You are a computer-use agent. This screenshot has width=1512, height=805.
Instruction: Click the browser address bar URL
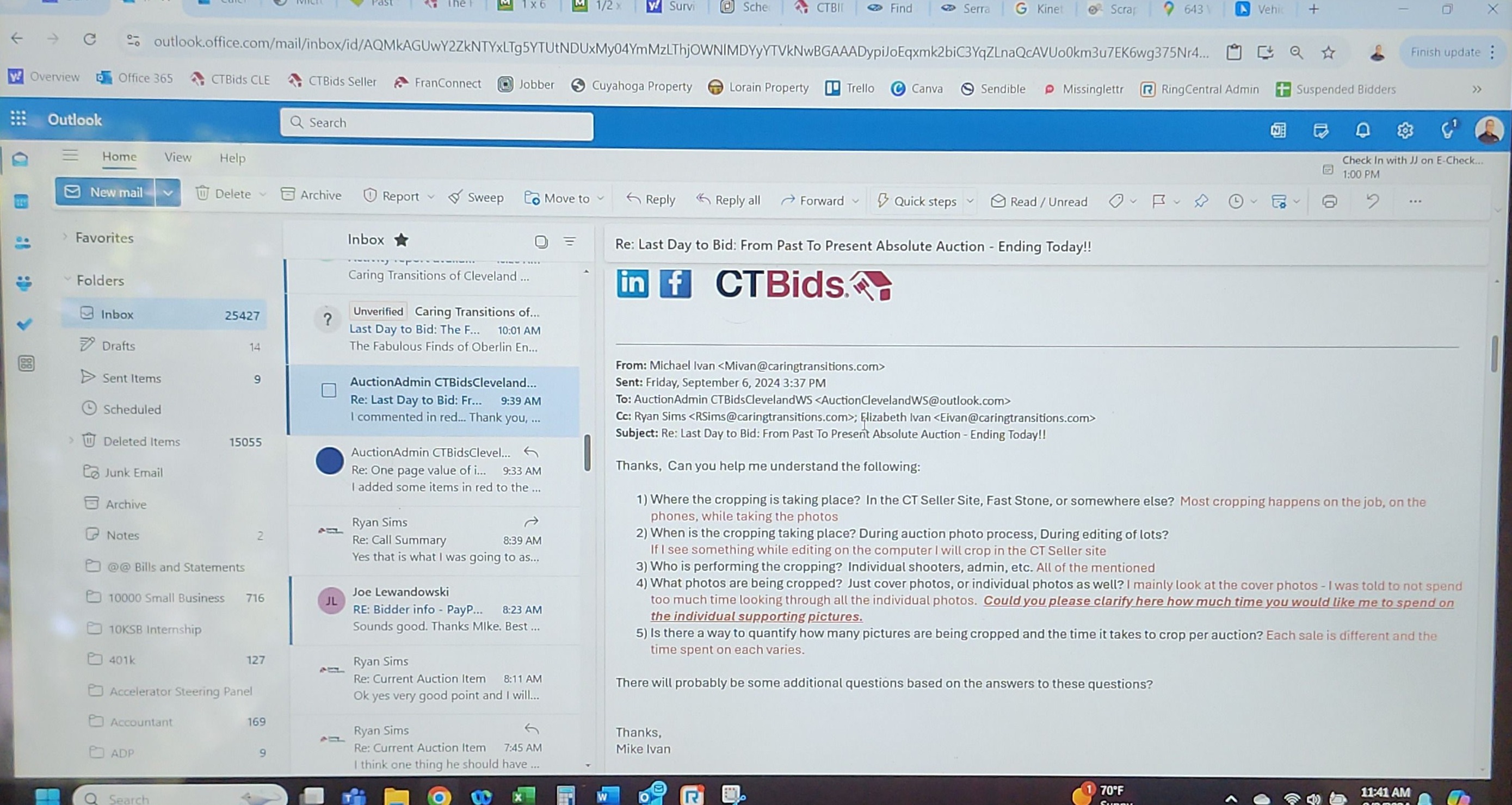(x=681, y=47)
